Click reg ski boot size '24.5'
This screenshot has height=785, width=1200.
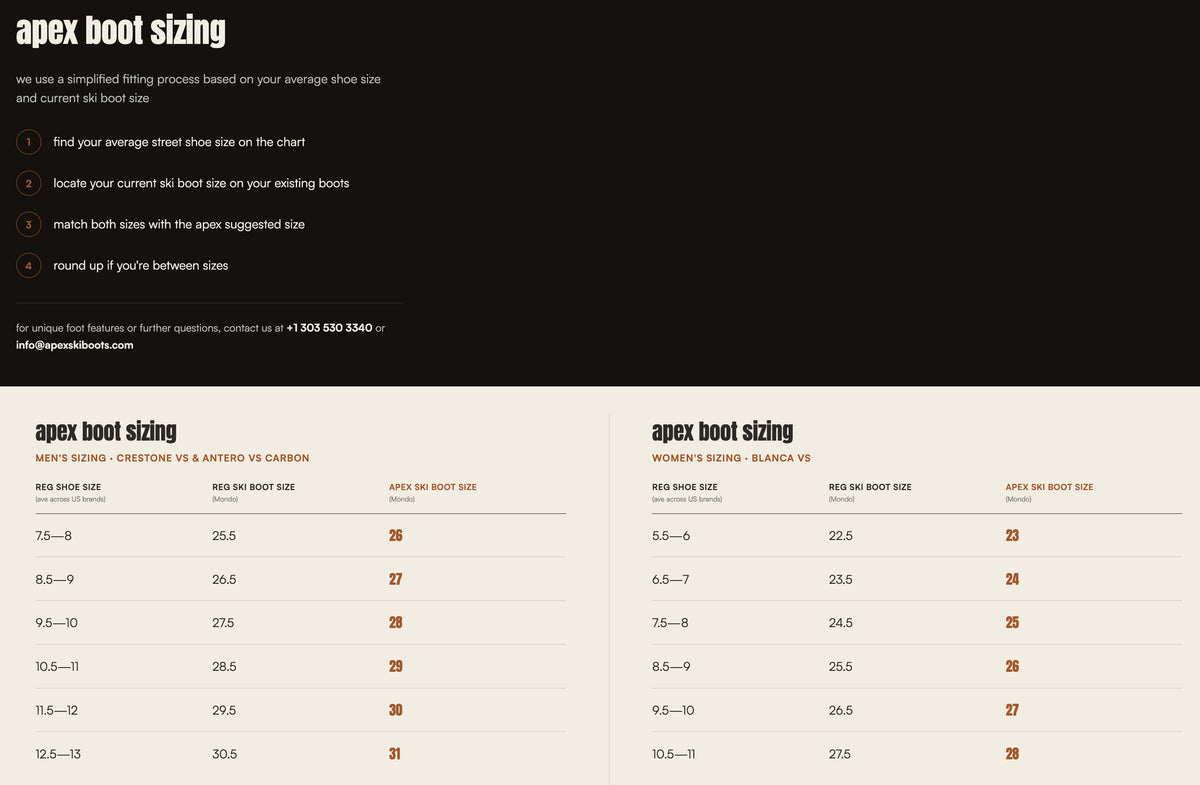[841, 623]
